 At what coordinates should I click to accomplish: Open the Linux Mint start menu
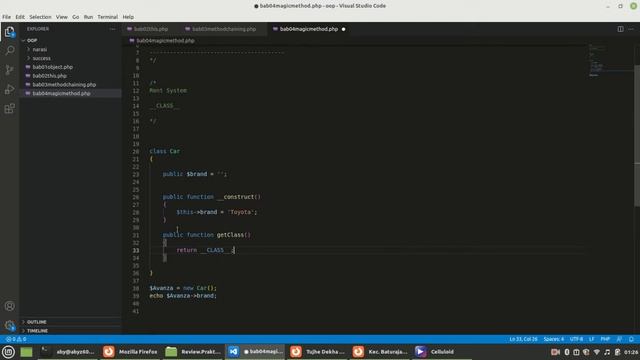pyautogui.click(x=8, y=352)
